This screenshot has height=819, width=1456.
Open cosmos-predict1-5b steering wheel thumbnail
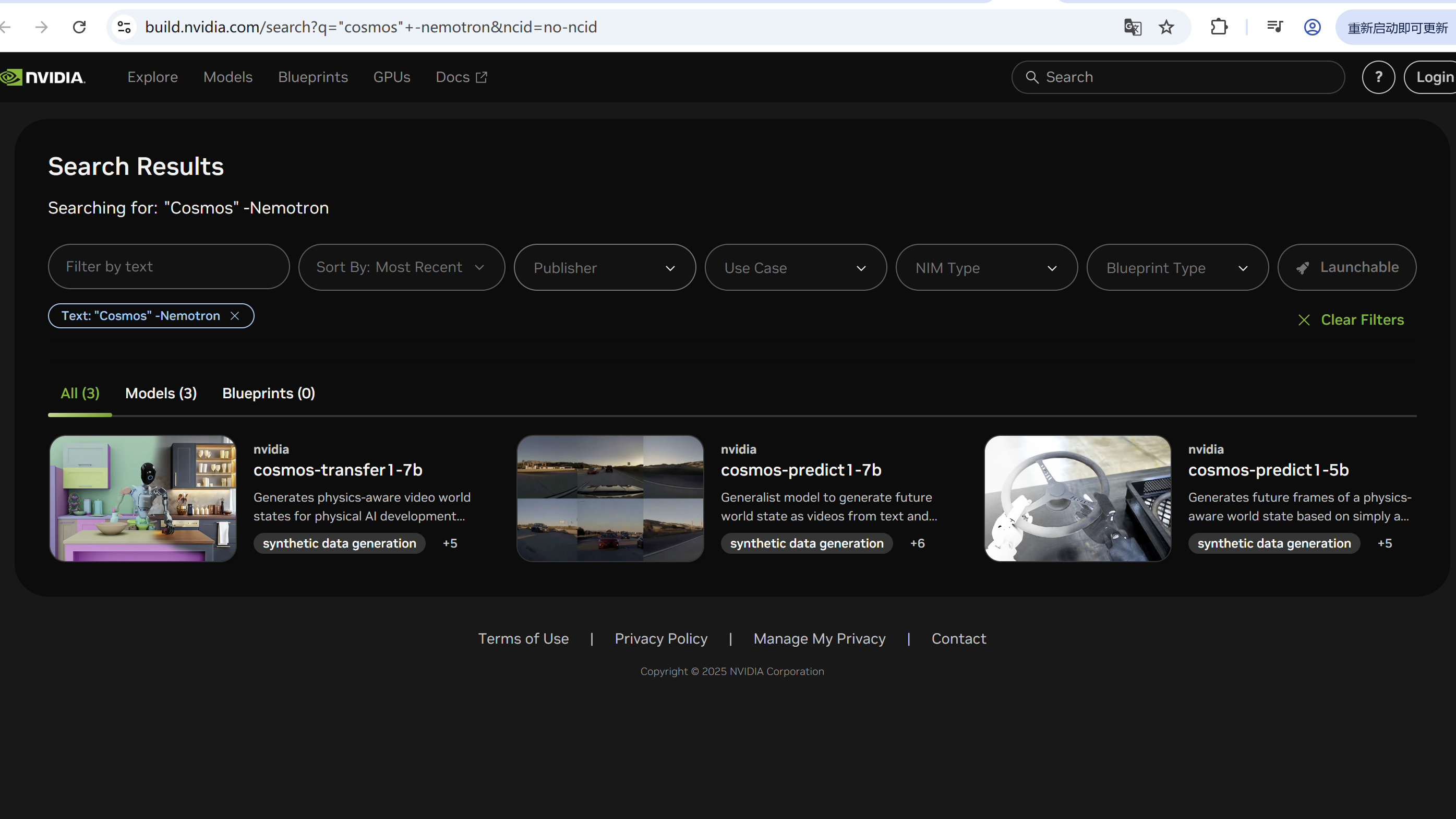tap(1078, 498)
